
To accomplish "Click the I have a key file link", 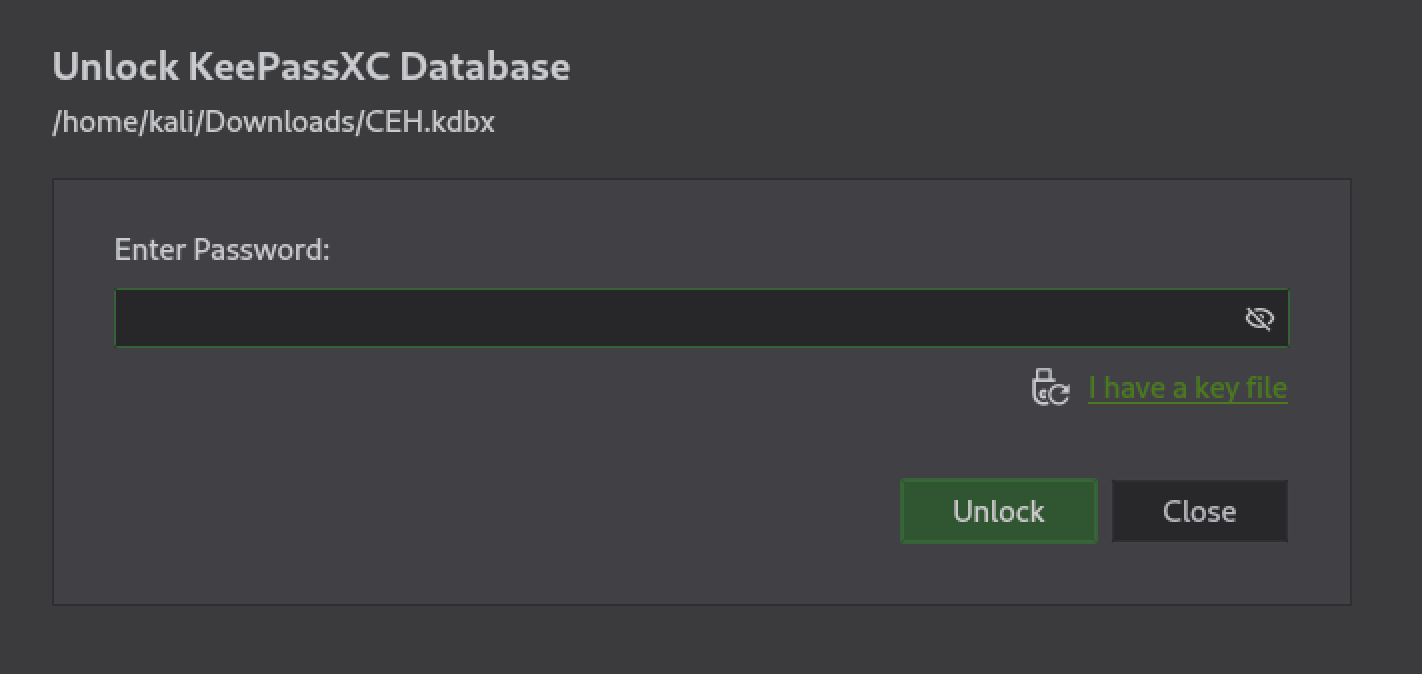I will (1187, 387).
